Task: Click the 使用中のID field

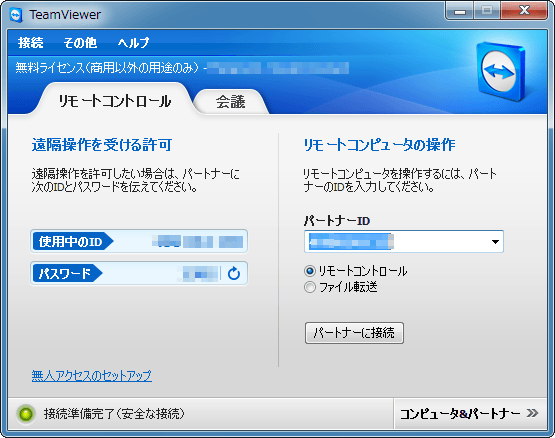Action: [139, 241]
